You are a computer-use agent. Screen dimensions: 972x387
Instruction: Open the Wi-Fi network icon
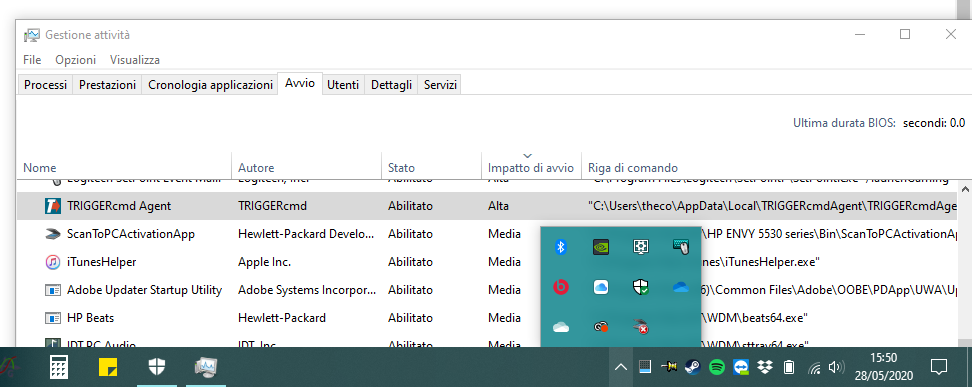[x=815, y=368]
